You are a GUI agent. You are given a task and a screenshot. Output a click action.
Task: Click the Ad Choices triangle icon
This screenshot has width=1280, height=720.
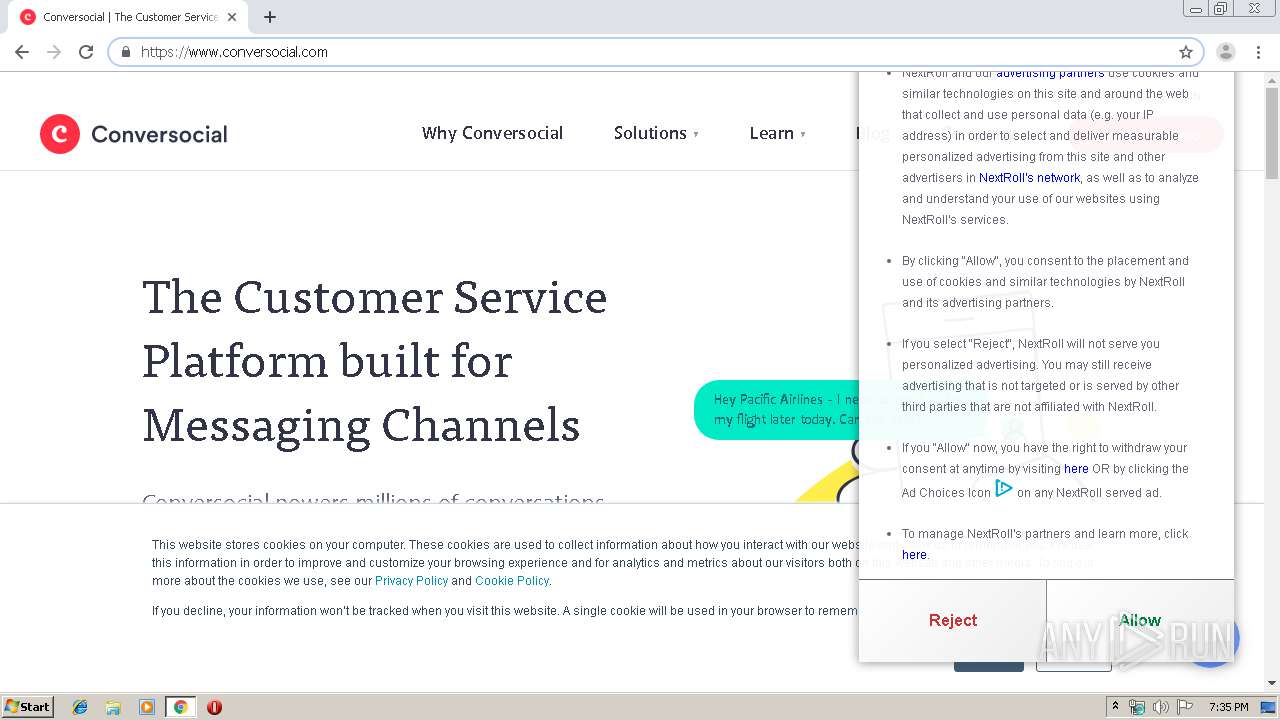[x=1004, y=489]
